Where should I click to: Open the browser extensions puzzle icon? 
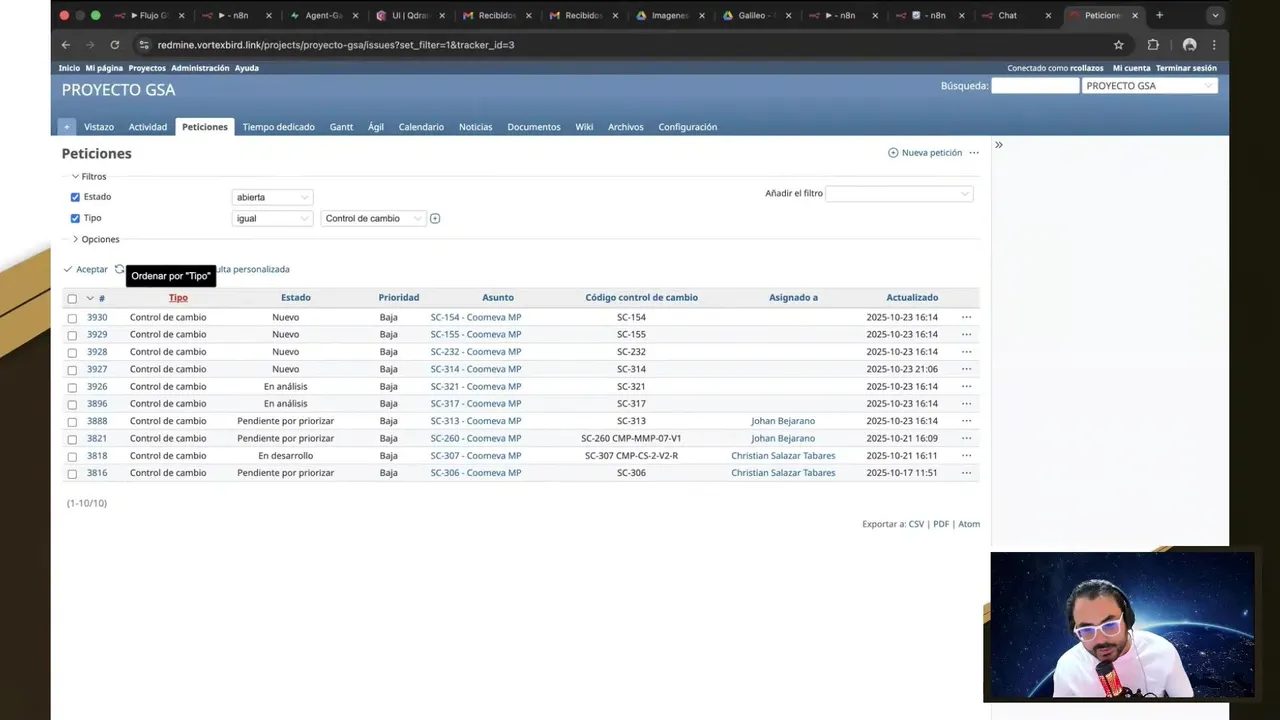click(1153, 45)
